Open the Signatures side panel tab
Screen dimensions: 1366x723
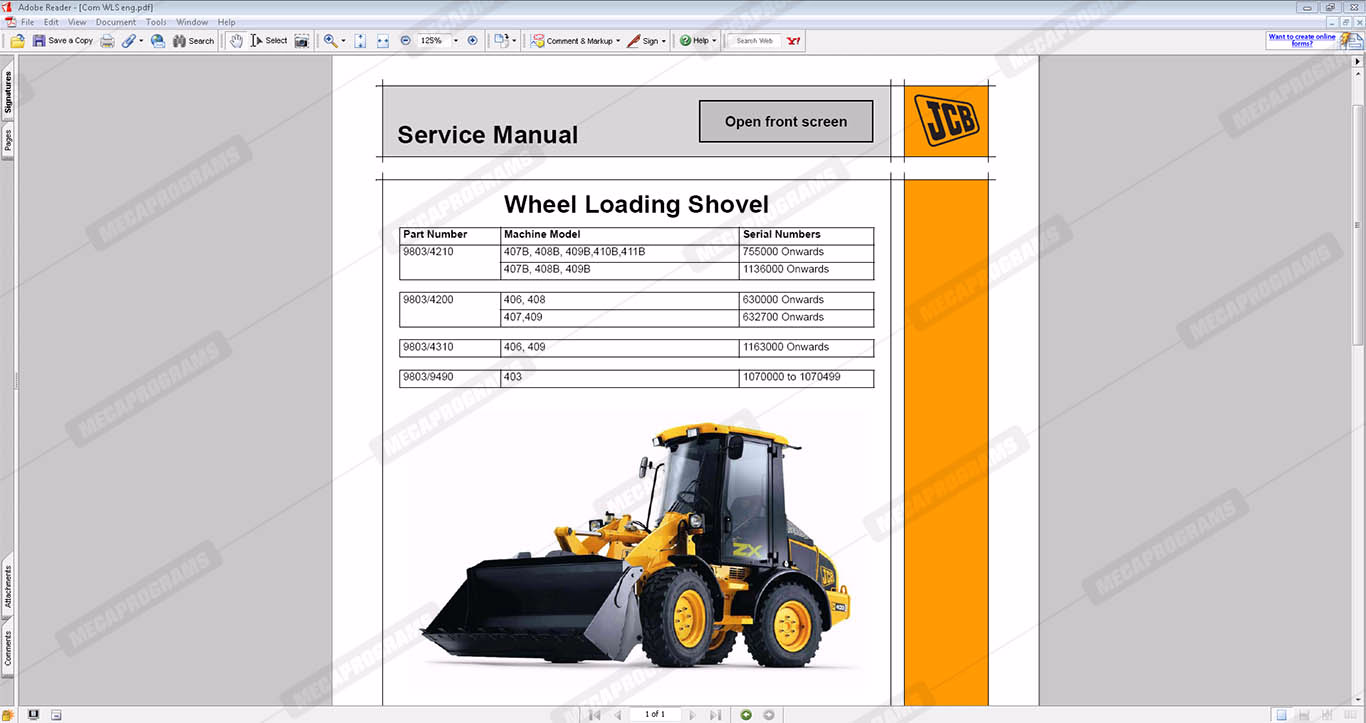pyautogui.click(x=8, y=92)
